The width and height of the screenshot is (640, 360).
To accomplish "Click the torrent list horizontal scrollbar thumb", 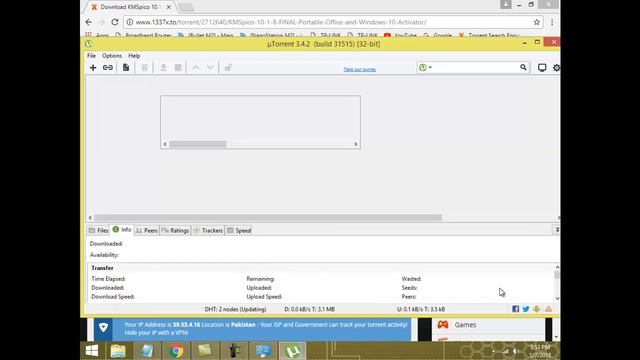I will point(268,218).
